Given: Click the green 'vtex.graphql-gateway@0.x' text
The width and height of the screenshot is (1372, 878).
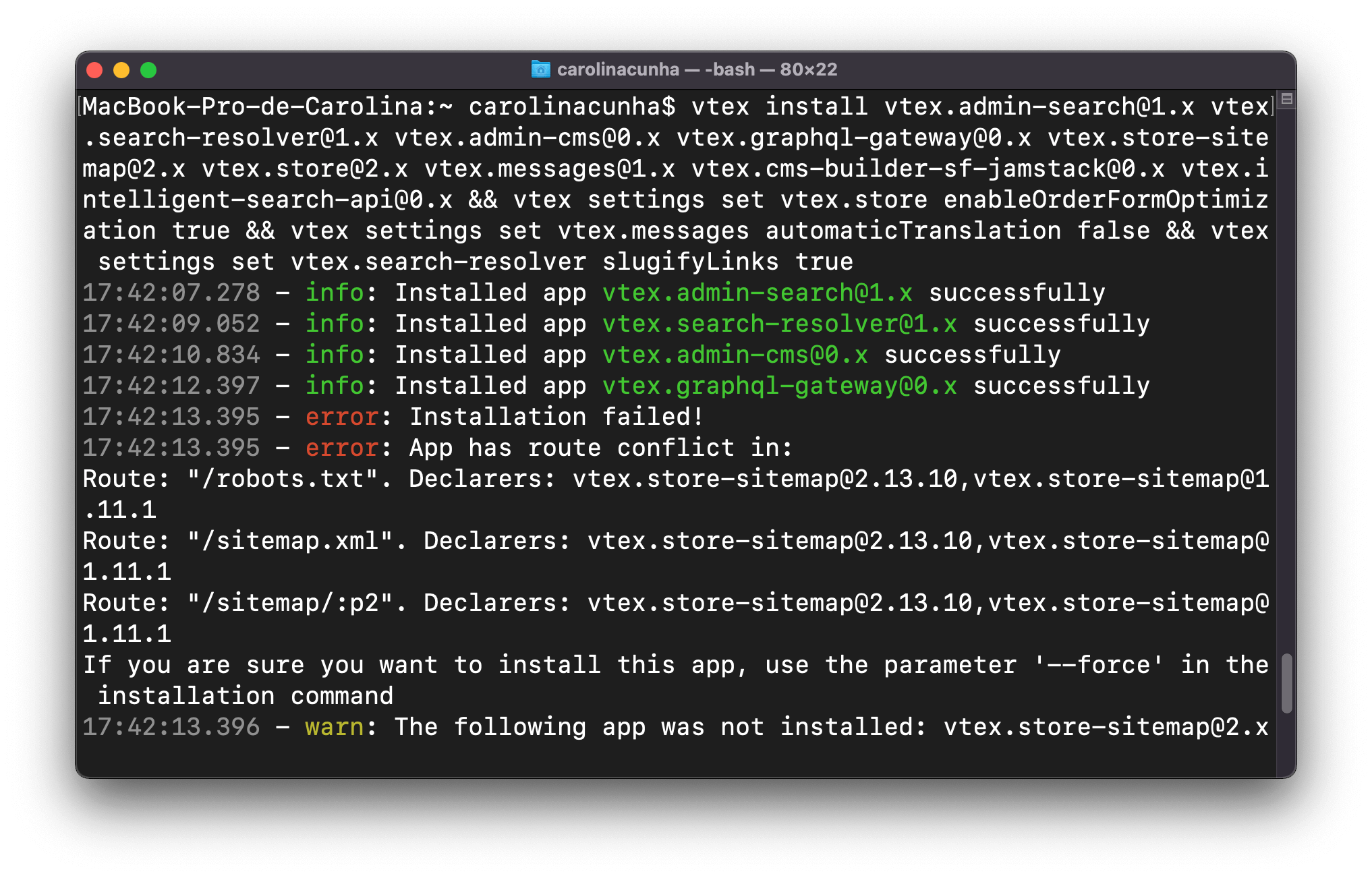Looking at the screenshot, I should [780, 386].
